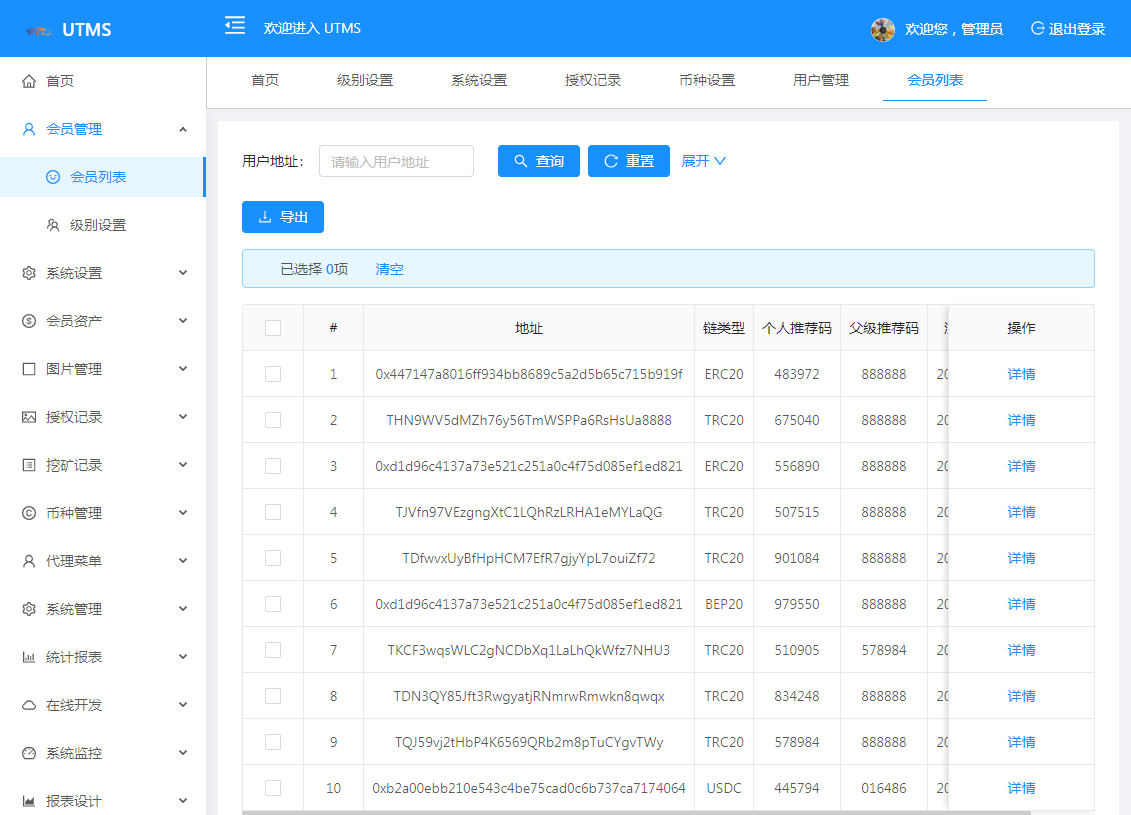Screen dimensions: 1131x815
Task: Switch to the 授权记录 tab
Action: pos(593,80)
